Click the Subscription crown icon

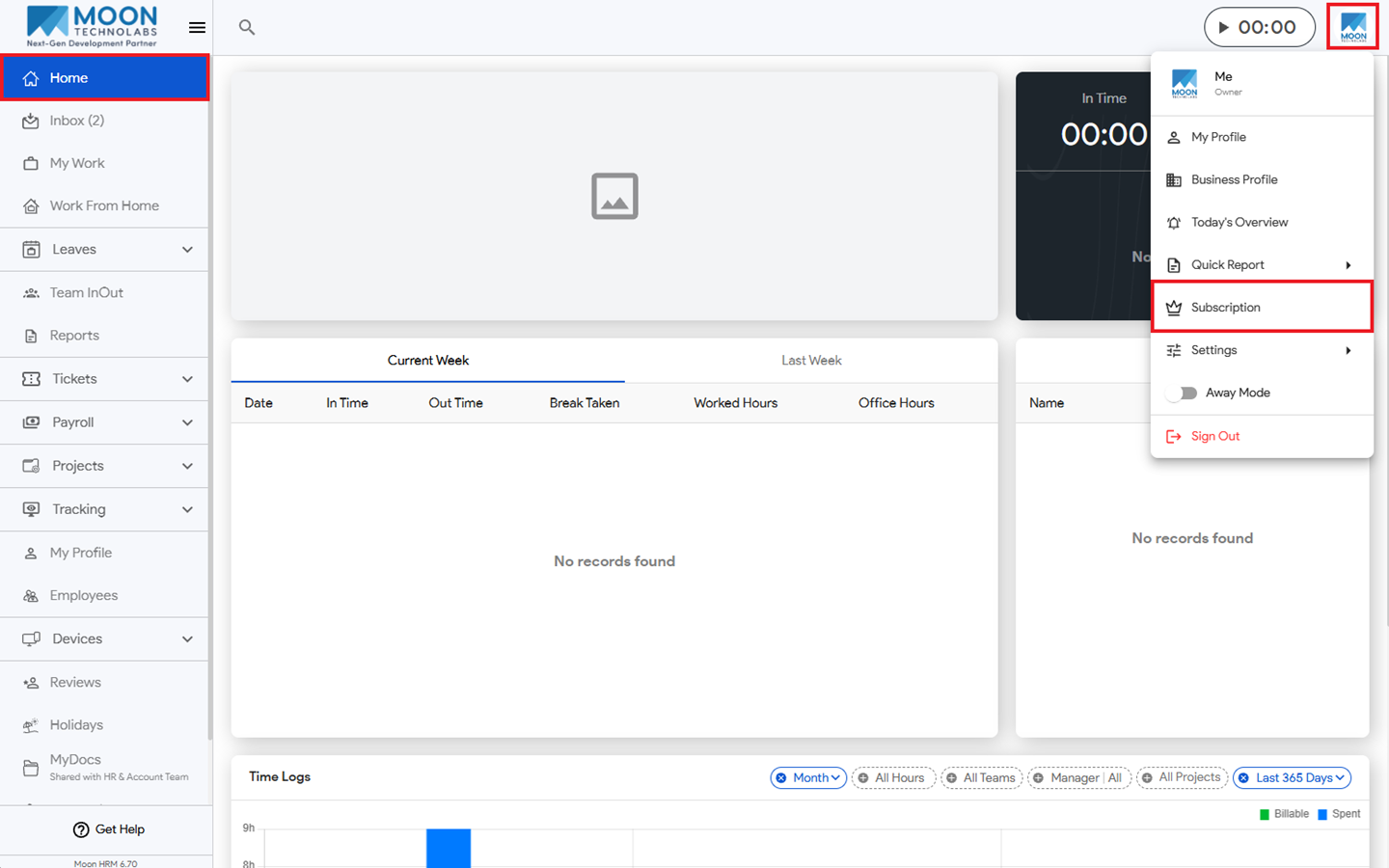1174,308
